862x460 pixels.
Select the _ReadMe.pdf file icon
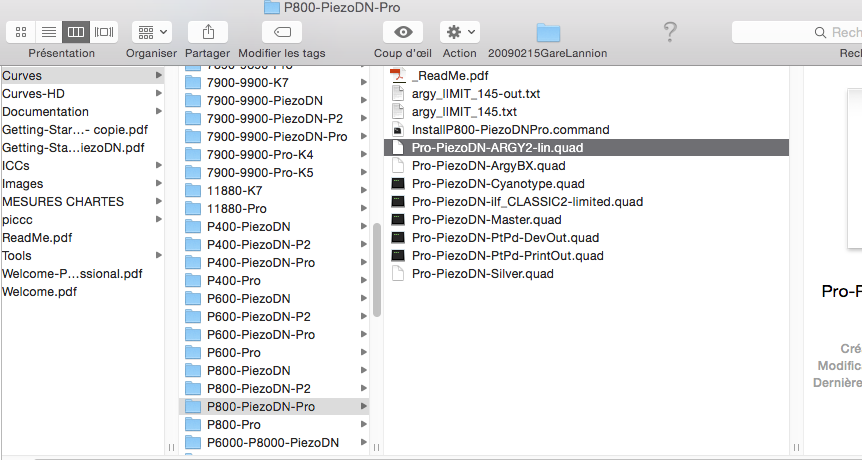click(x=398, y=76)
